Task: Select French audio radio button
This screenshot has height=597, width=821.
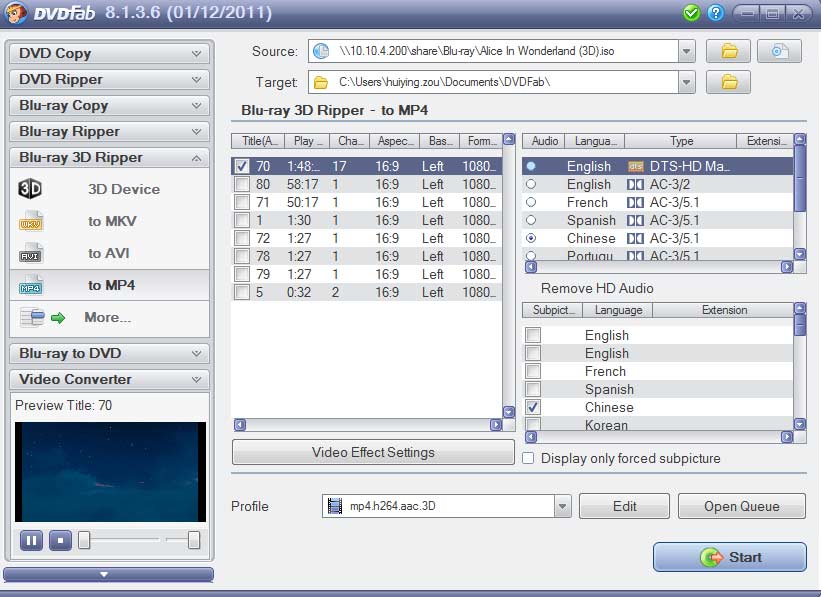Action: pos(531,202)
